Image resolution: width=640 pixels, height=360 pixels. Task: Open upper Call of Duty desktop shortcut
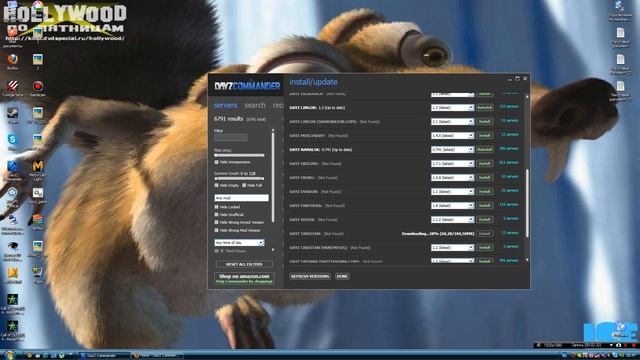click(12, 304)
